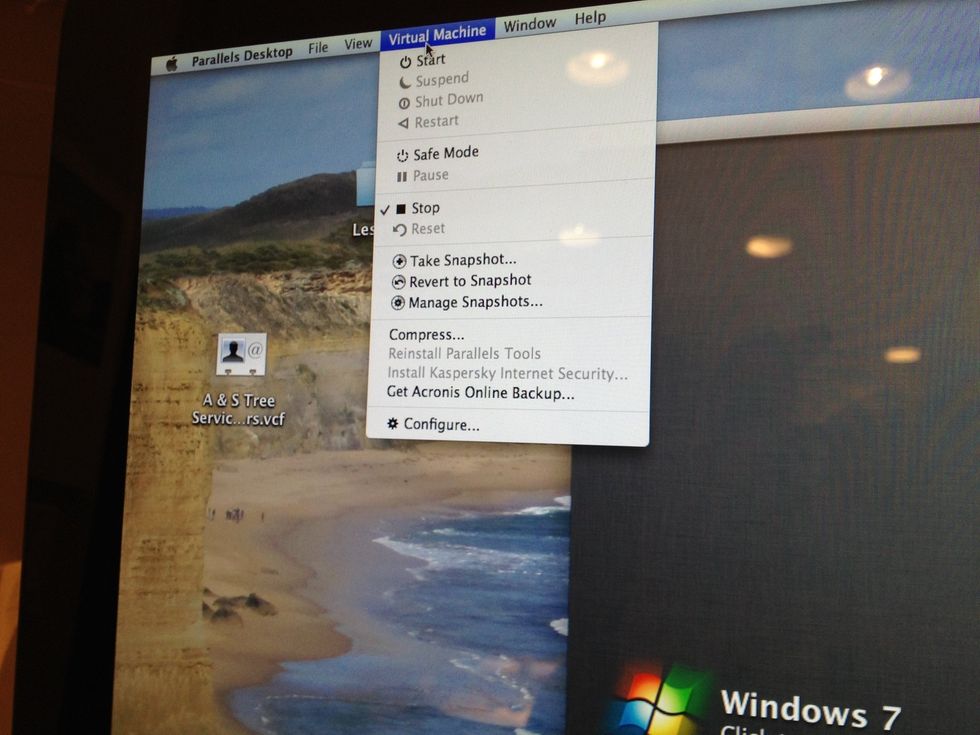Click the triangle icon beside Restart

coord(404,124)
